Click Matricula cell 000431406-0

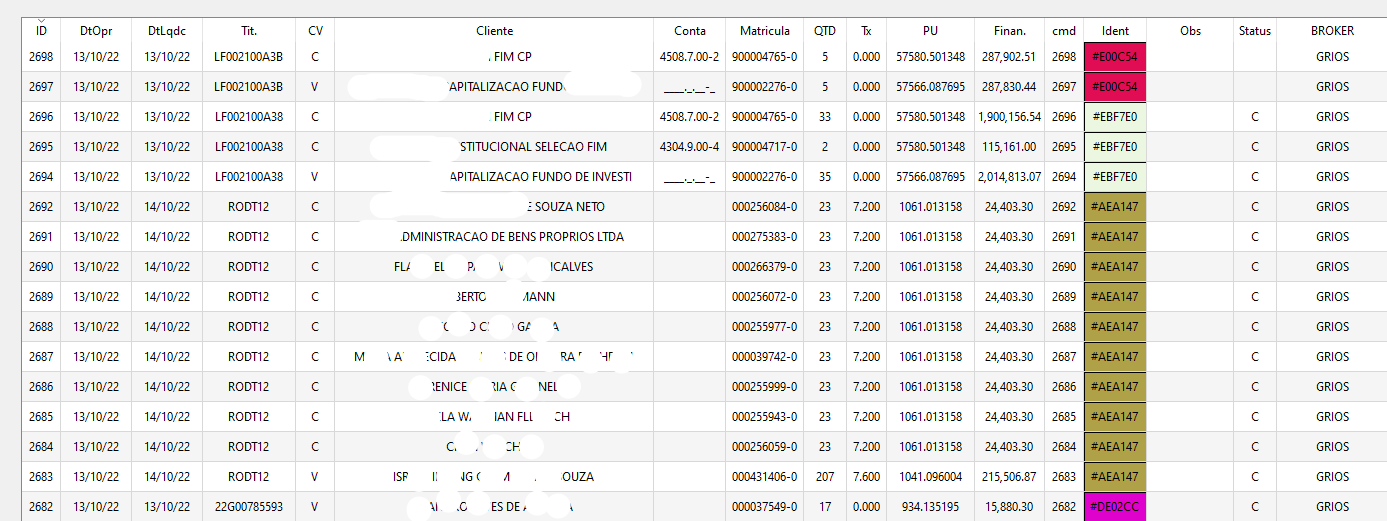pyautogui.click(x=765, y=477)
